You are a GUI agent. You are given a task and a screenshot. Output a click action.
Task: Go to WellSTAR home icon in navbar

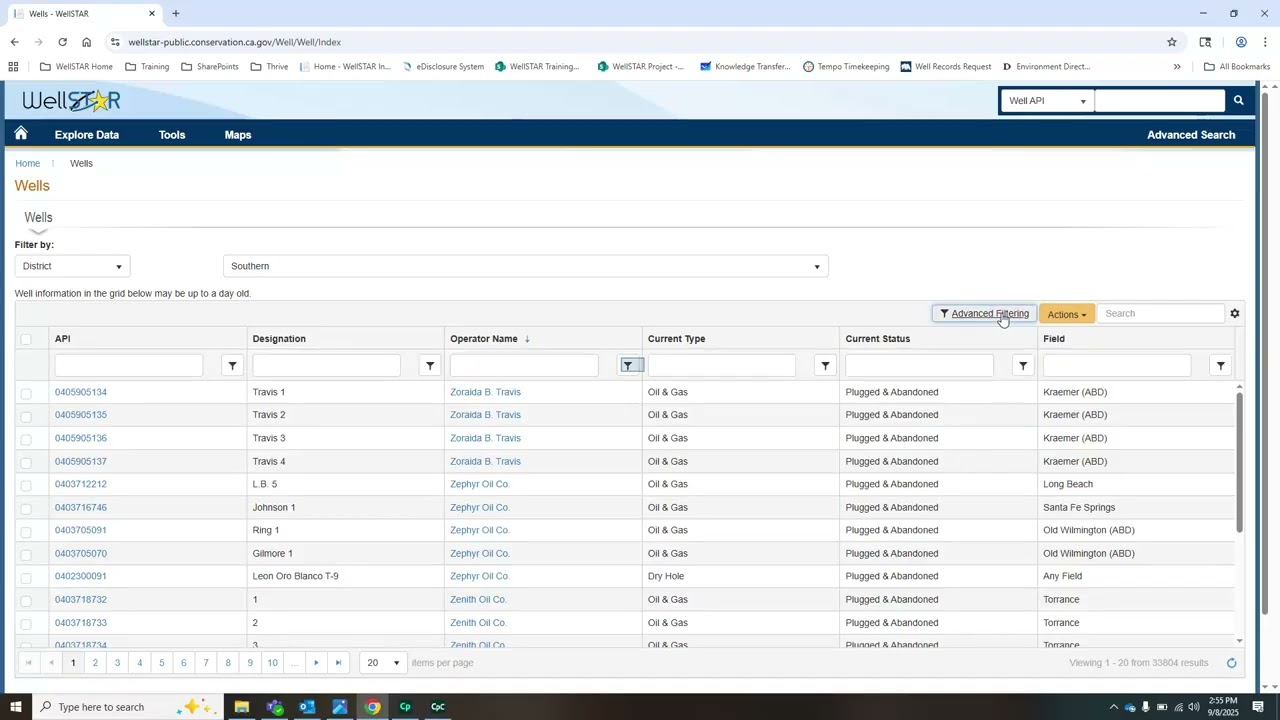pyautogui.click(x=21, y=134)
